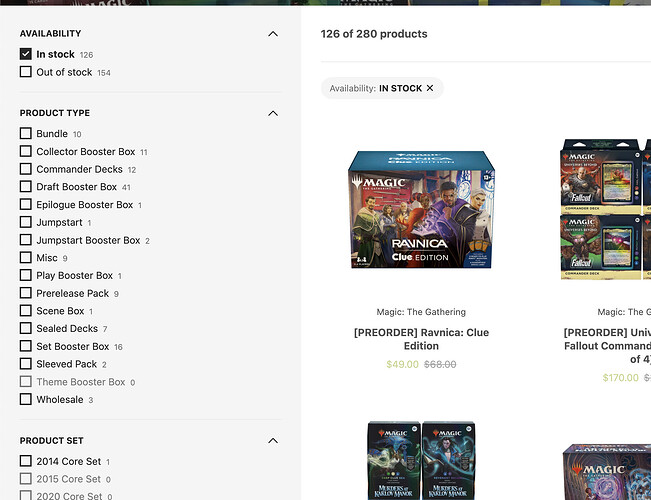Click the AVAILABILITY section heading
The height and width of the screenshot is (500, 651).
(x=50, y=33)
